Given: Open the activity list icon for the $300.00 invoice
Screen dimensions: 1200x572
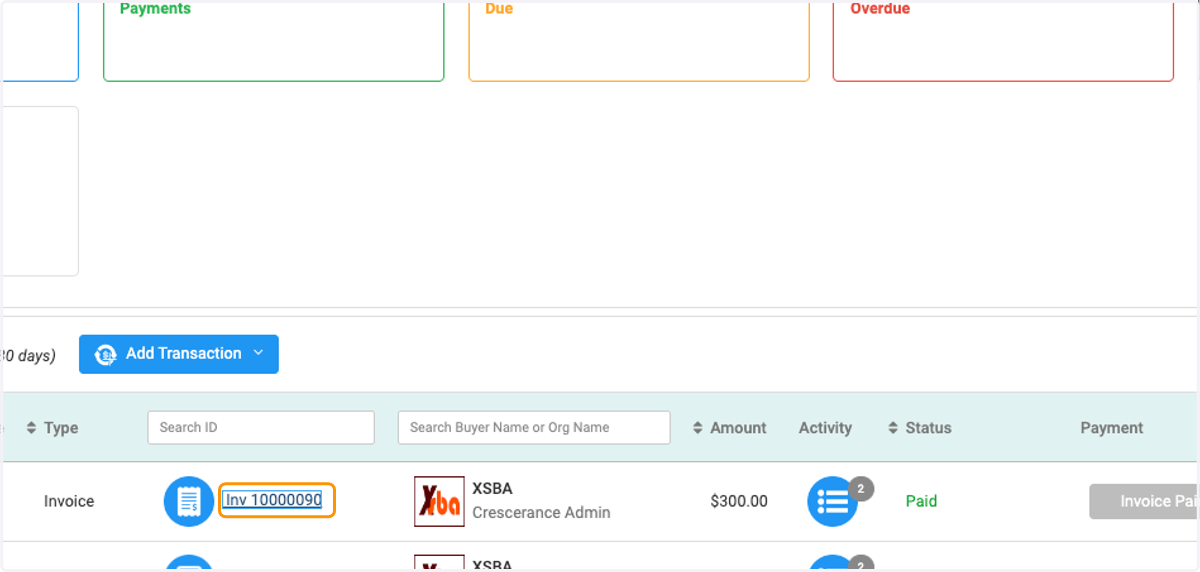Looking at the screenshot, I should (x=832, y=502).
